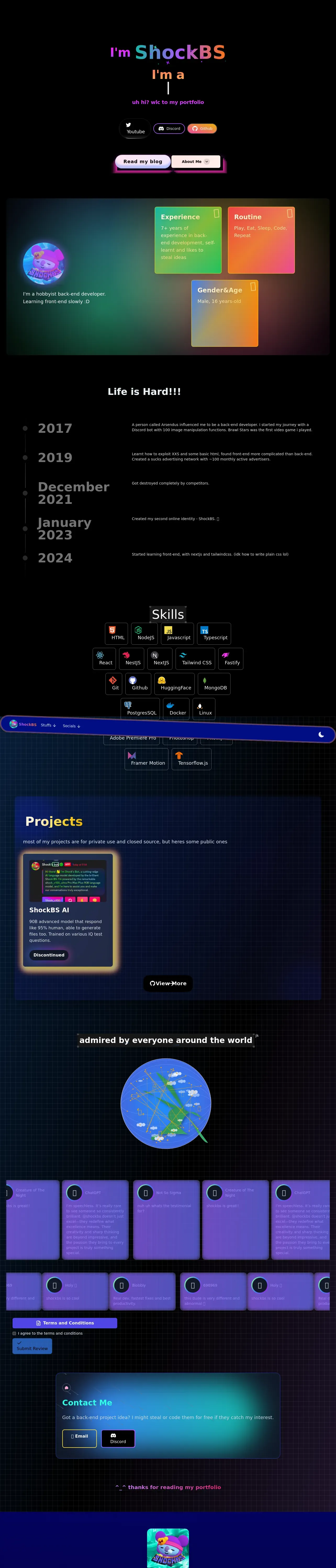Select the January 2023 timeline heading
Viewport: 336px width, 1568px height.
[x=65, y=528]
